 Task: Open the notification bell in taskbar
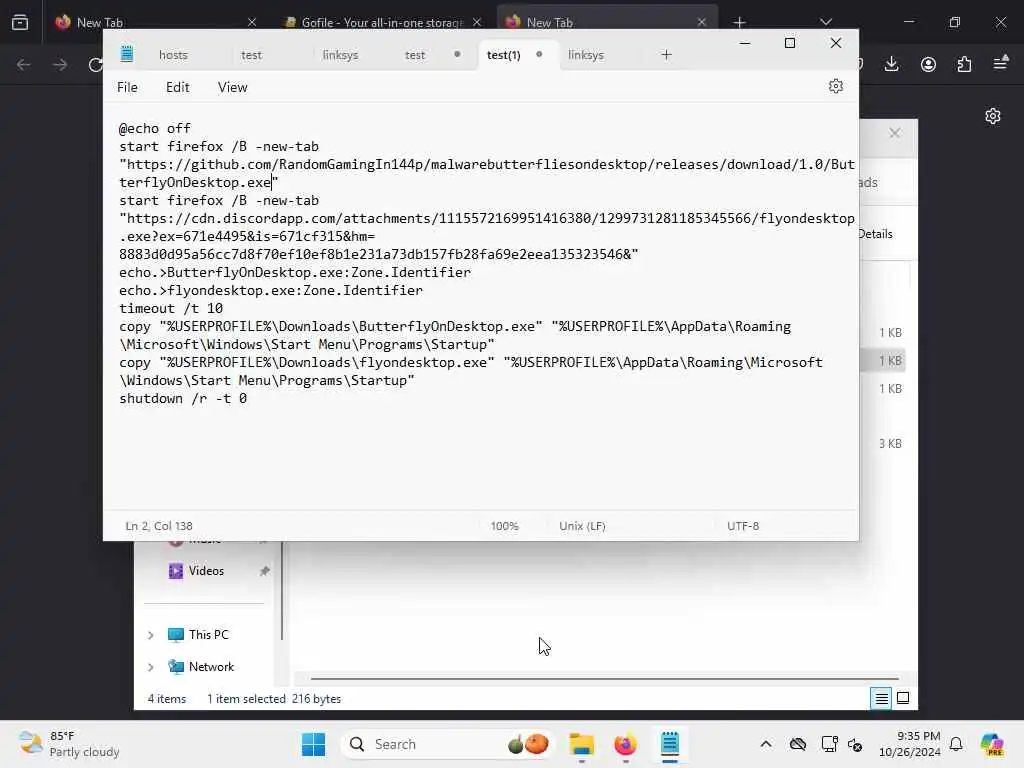click(956, 744)
